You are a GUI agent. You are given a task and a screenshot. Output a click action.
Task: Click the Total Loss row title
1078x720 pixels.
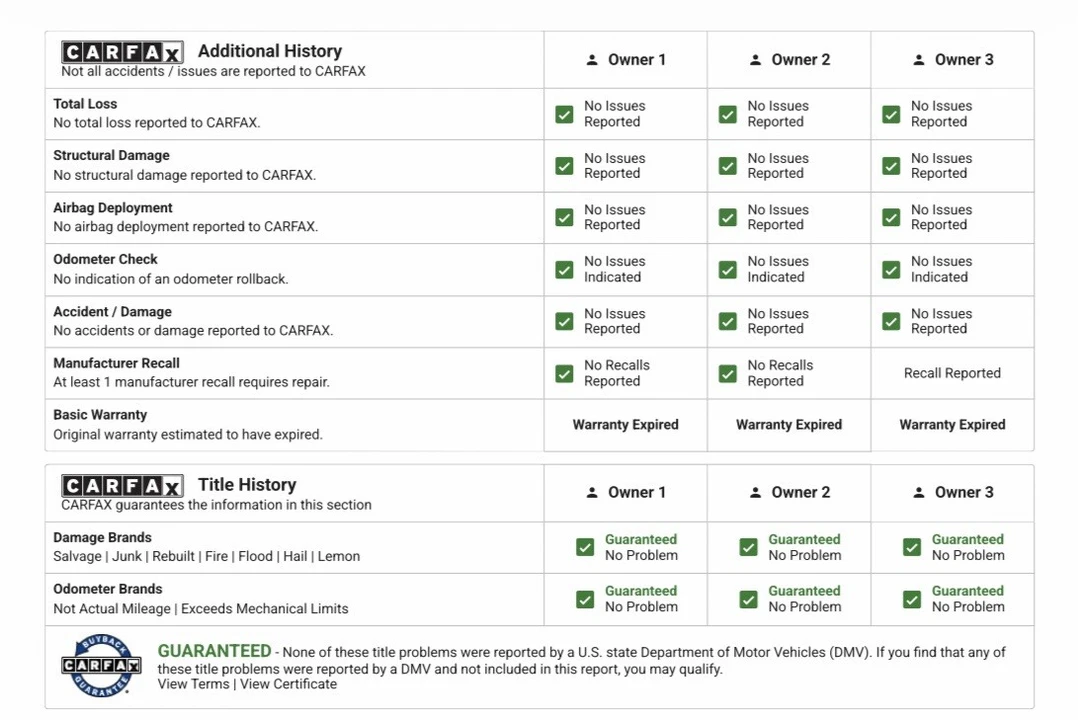coord(85,104)
